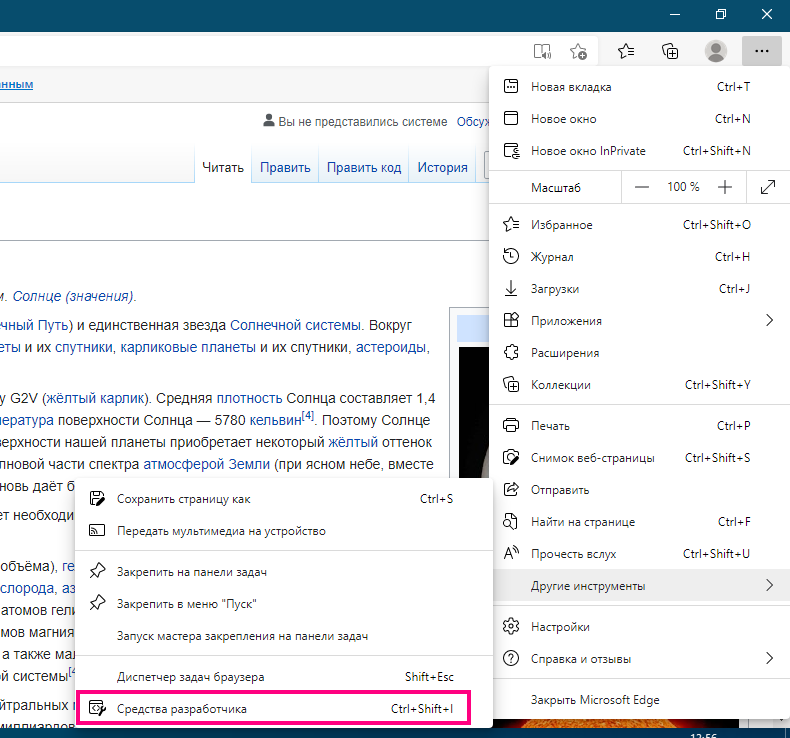The image size is (790, 738).
Task: Open the Collections toolbar icon
Action: 671,51
